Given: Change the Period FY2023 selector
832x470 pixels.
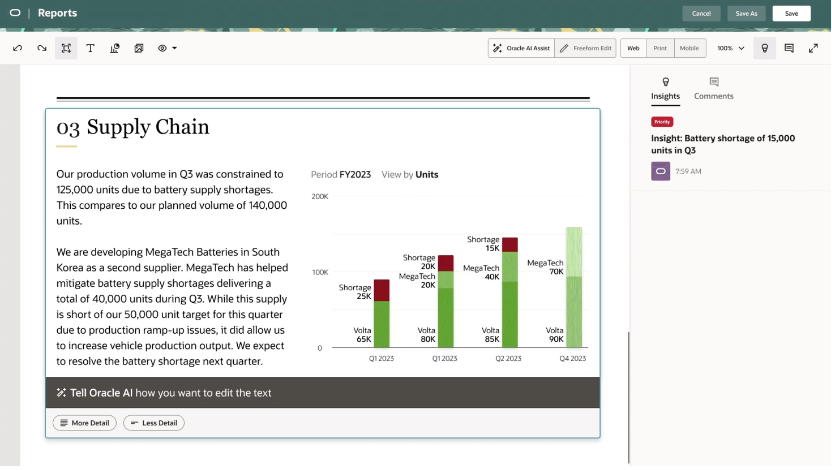Looking at the screenshot, I should pyautogui.click(x=341, y=175).
